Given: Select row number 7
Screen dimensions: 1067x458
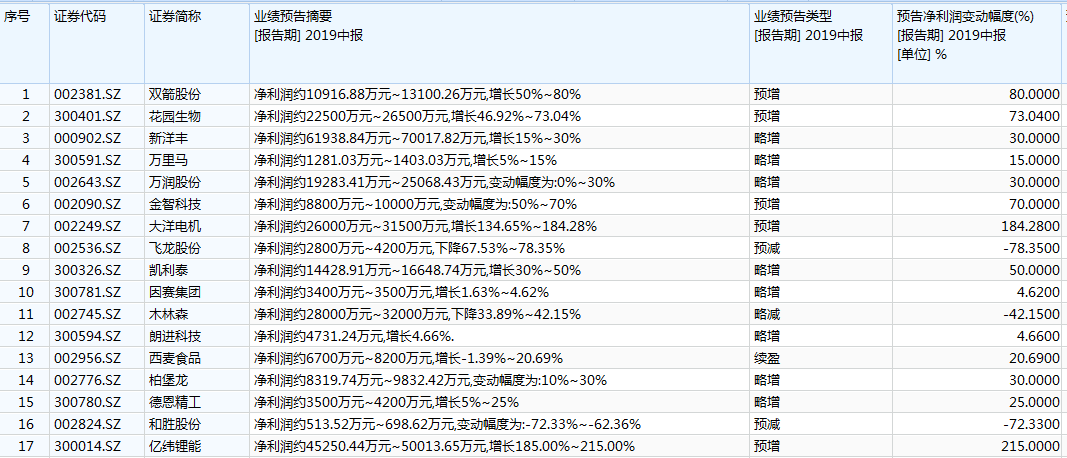Looking at the screenshot, I should click(25, 226).
